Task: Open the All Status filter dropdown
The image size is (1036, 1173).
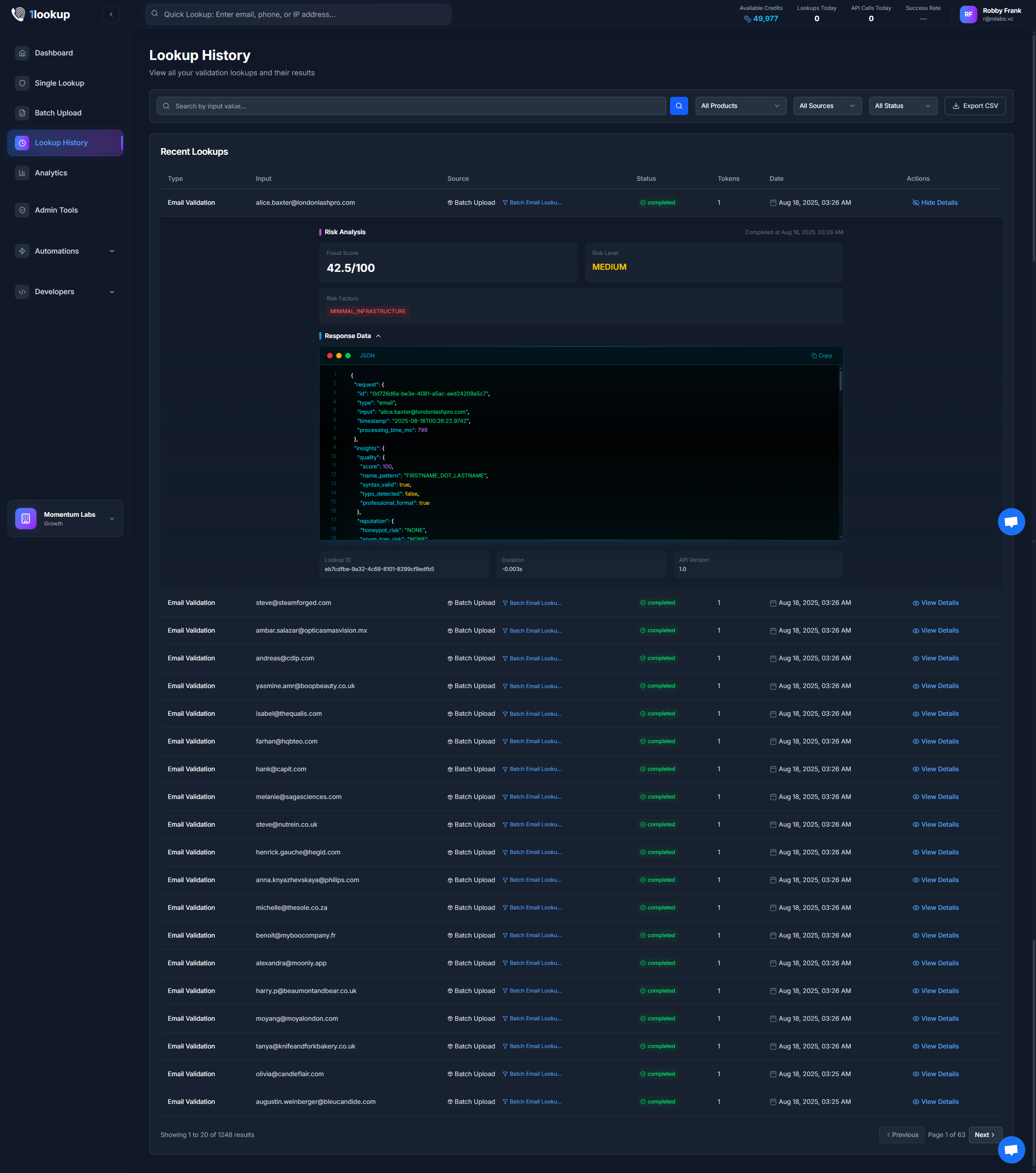Action: 902,106
